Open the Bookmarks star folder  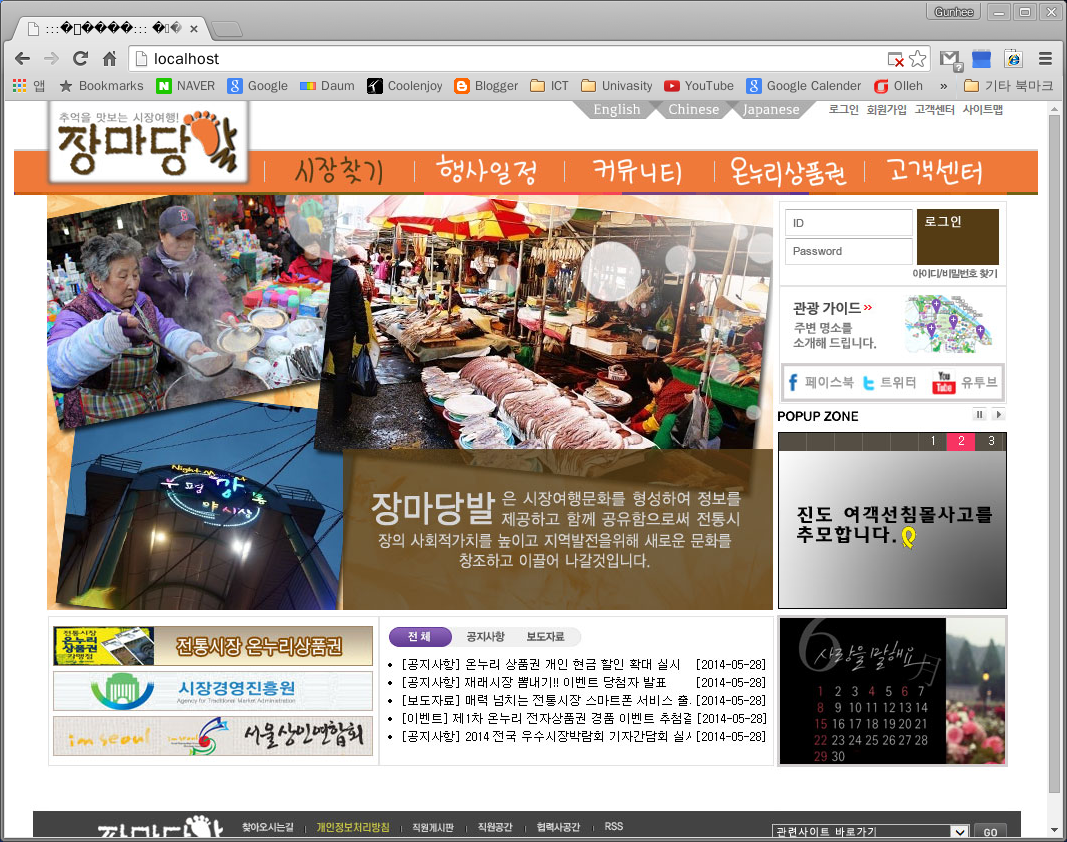[101, 86]
